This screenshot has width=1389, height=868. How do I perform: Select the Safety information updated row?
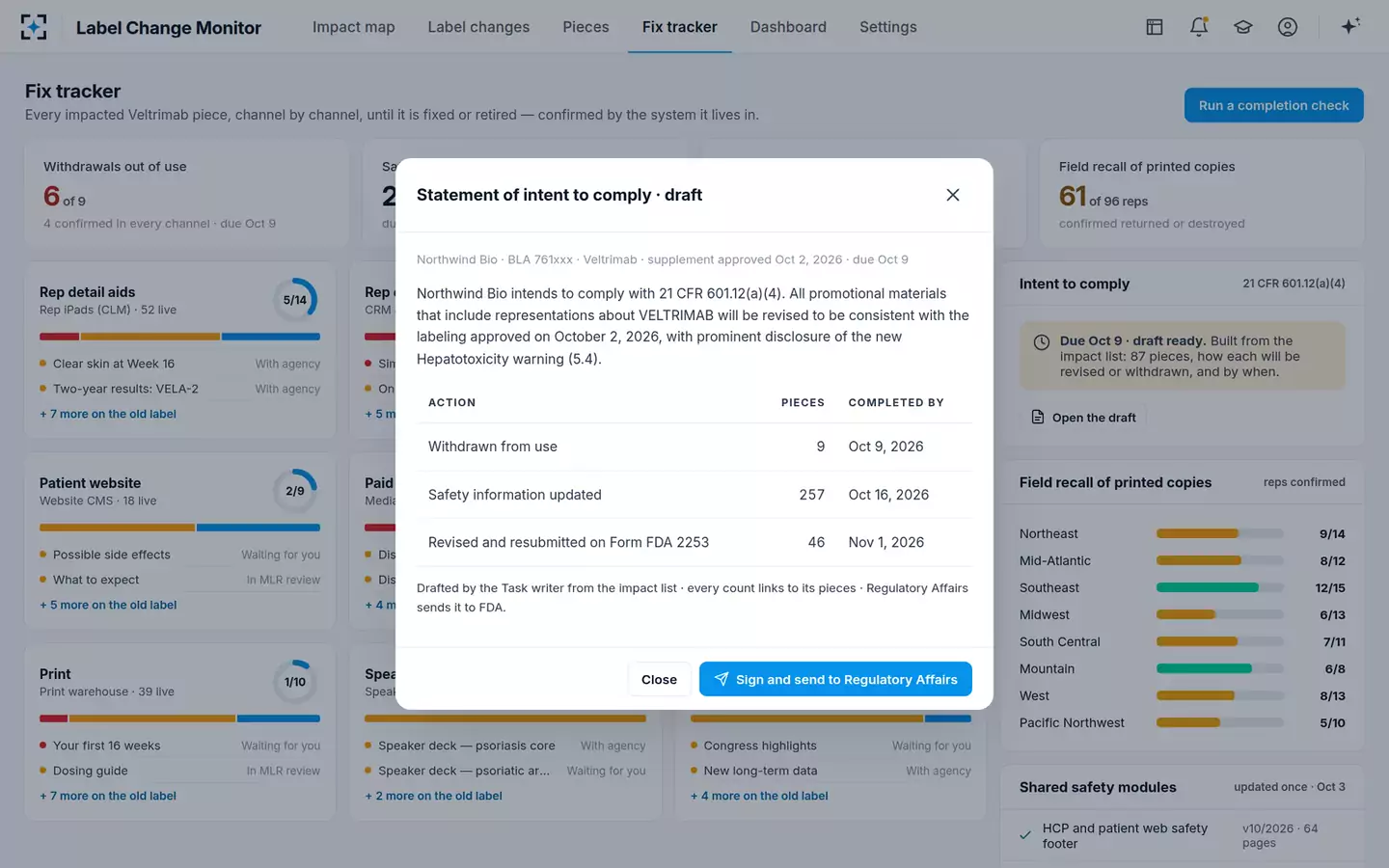point(694,495)
